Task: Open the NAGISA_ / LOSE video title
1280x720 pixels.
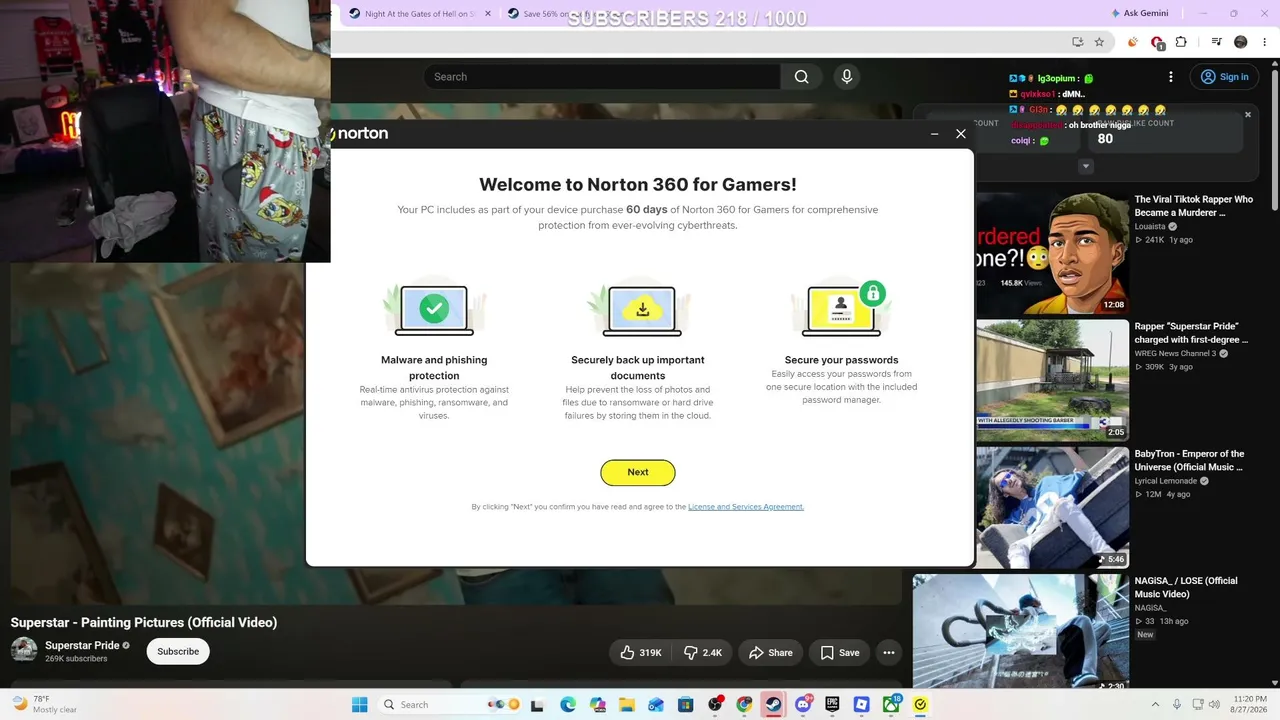Action: tap(1186, 587)
